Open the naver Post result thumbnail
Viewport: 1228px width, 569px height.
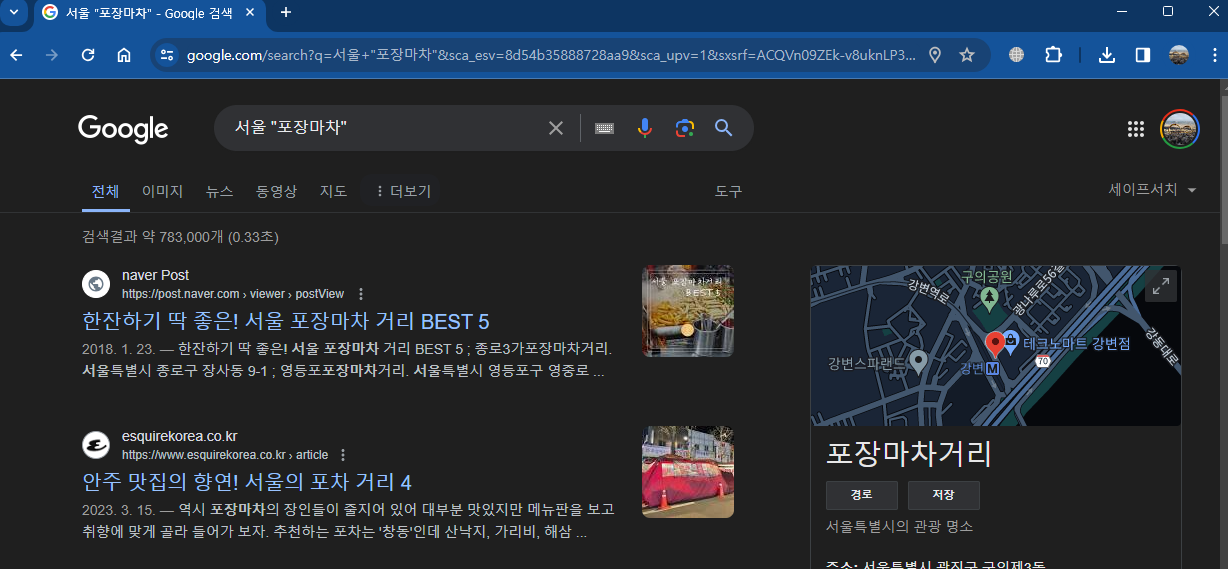click(688, 311)
